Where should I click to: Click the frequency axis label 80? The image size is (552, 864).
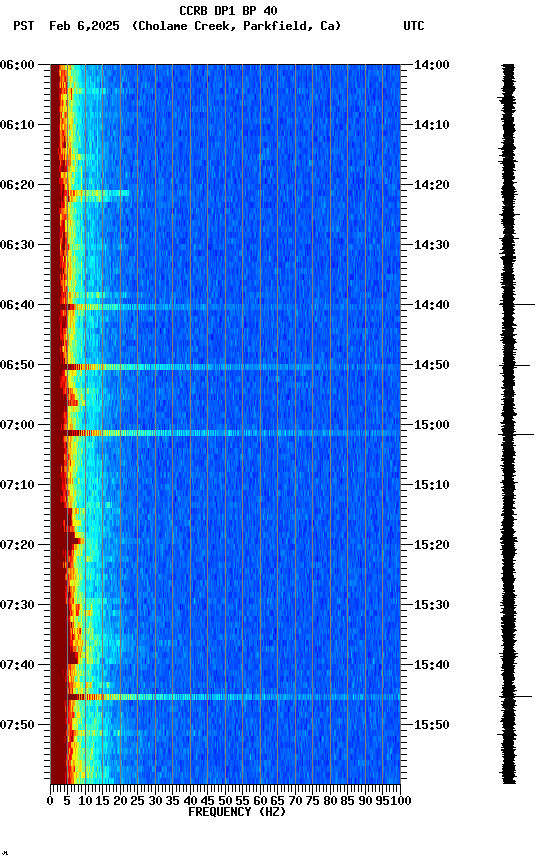pos(330,801)
